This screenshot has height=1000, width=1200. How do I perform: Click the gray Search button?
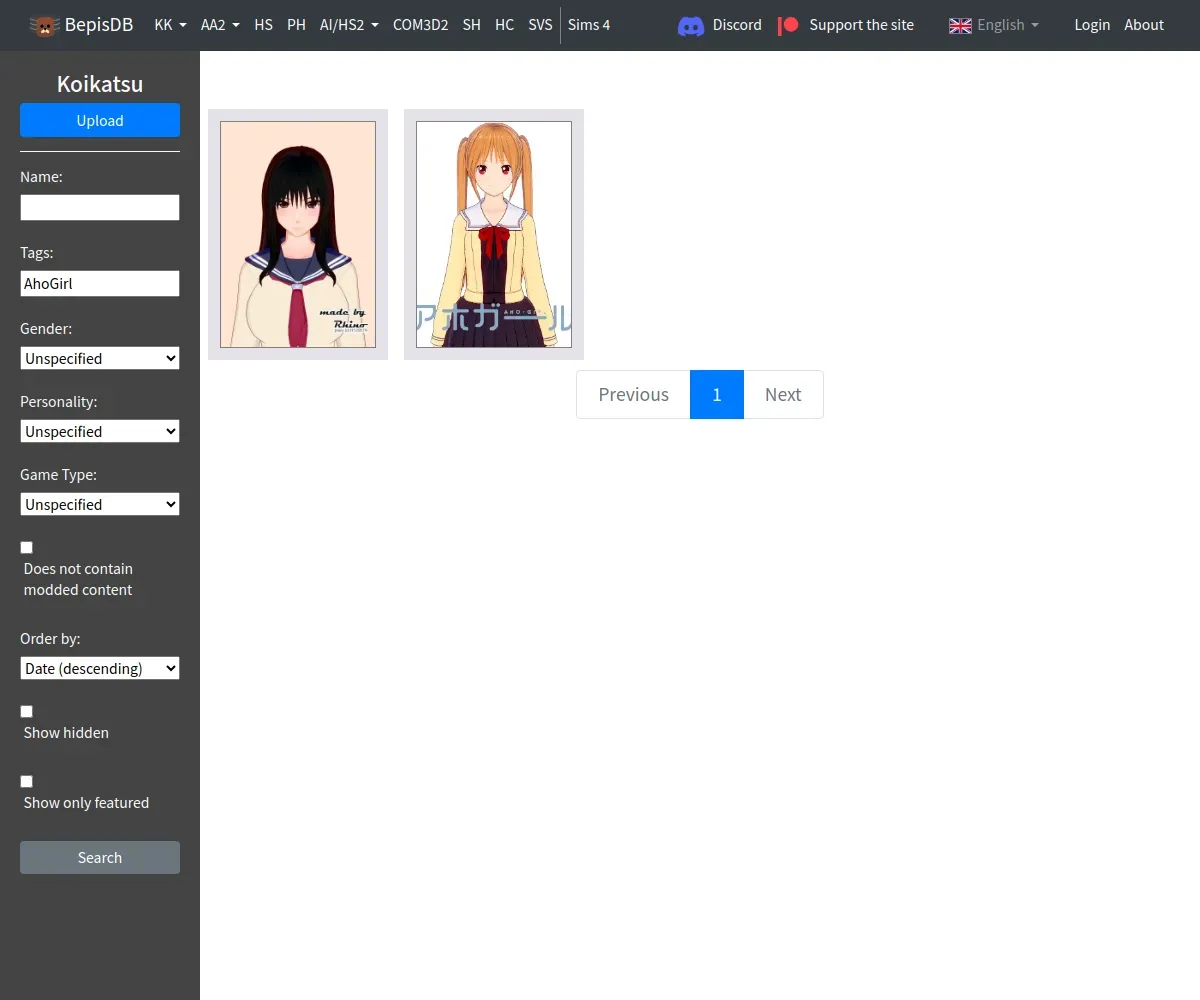(100, 857)
